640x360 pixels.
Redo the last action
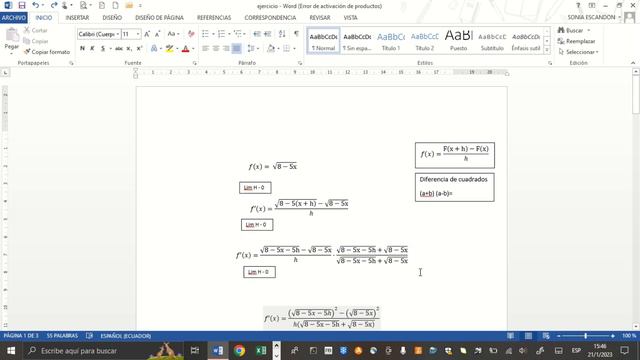tap(54, 5)
